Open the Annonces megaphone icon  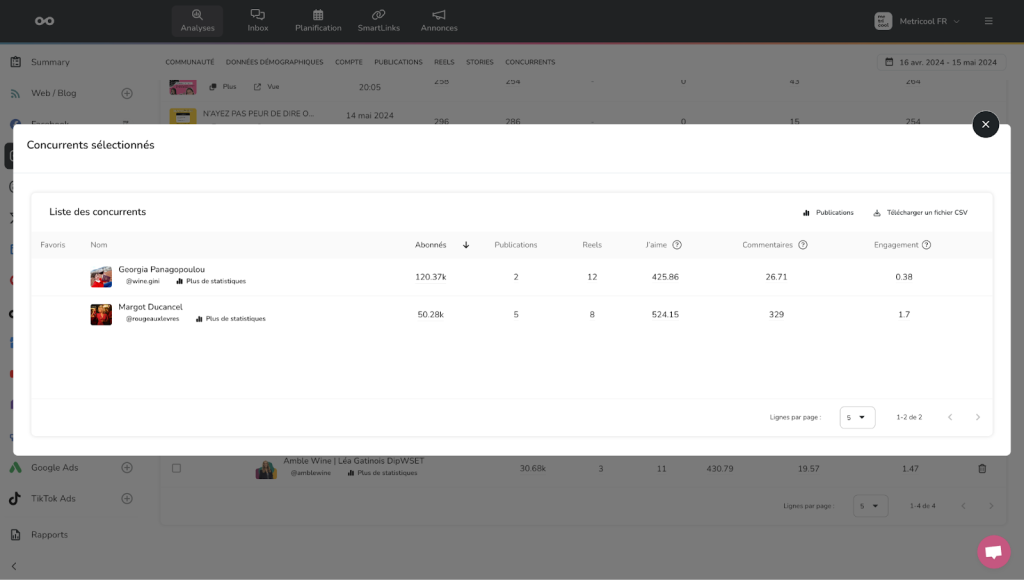439,15
